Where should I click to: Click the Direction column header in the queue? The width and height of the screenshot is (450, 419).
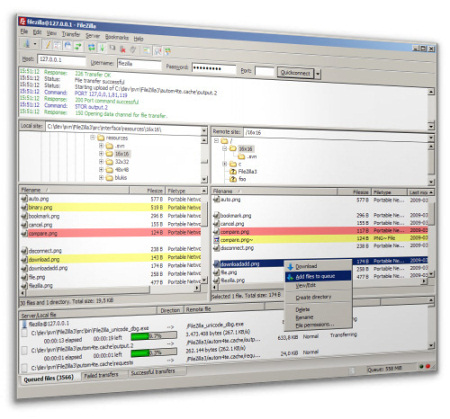pyautogui.click(x=170, y=310)
